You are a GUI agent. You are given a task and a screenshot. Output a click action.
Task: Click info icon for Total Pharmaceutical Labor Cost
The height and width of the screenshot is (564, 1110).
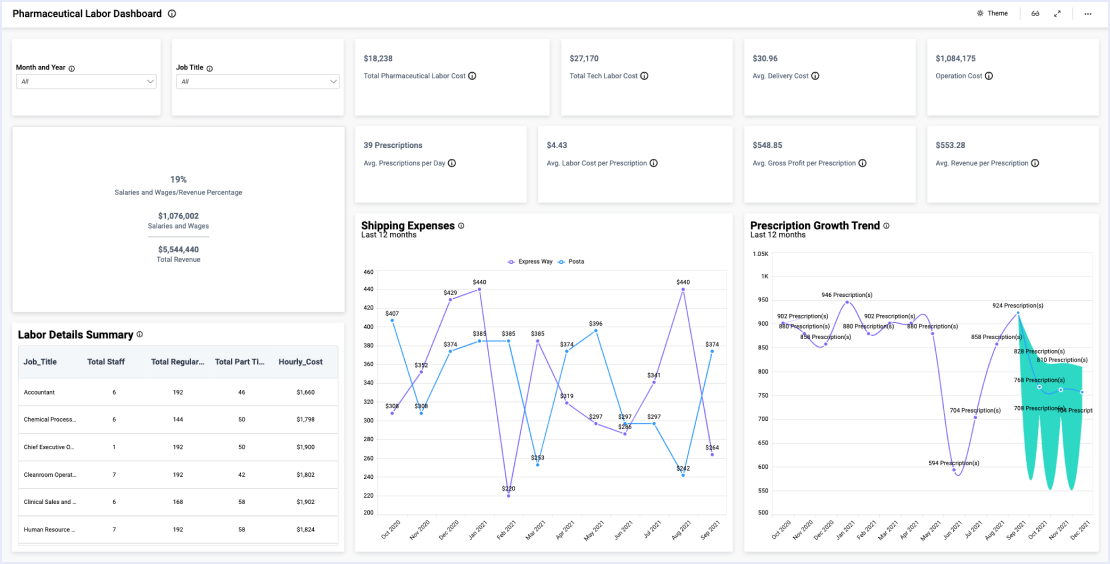click(472, 76)
